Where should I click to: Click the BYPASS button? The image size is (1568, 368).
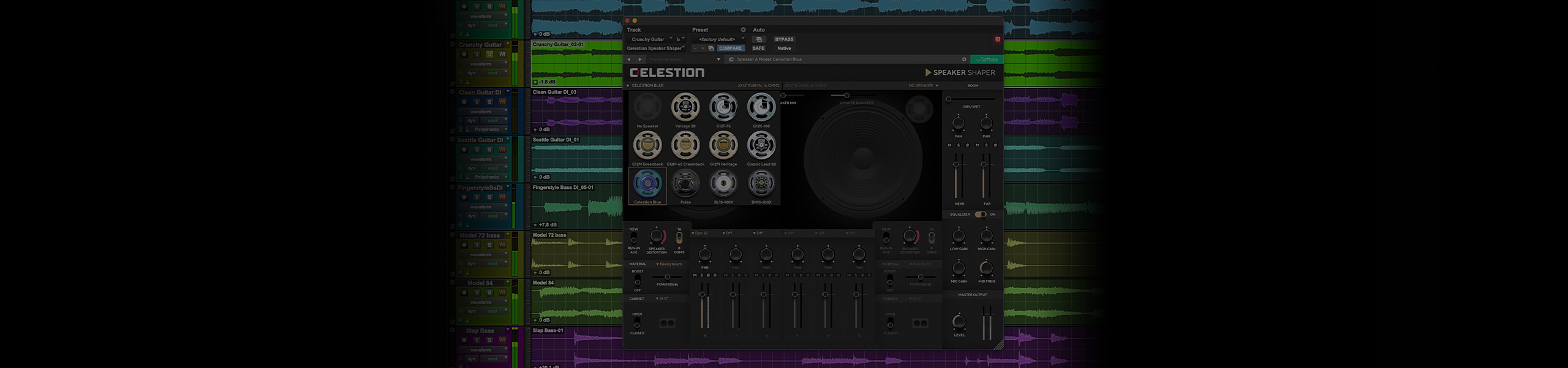click(x=784, y=39)
